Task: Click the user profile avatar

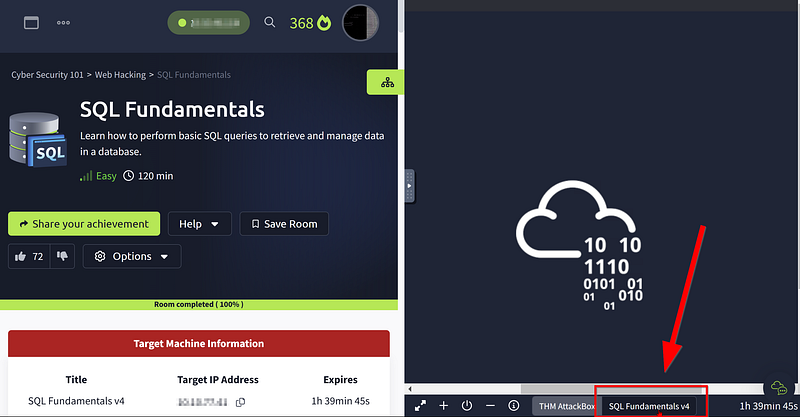Action: [360, 22]
